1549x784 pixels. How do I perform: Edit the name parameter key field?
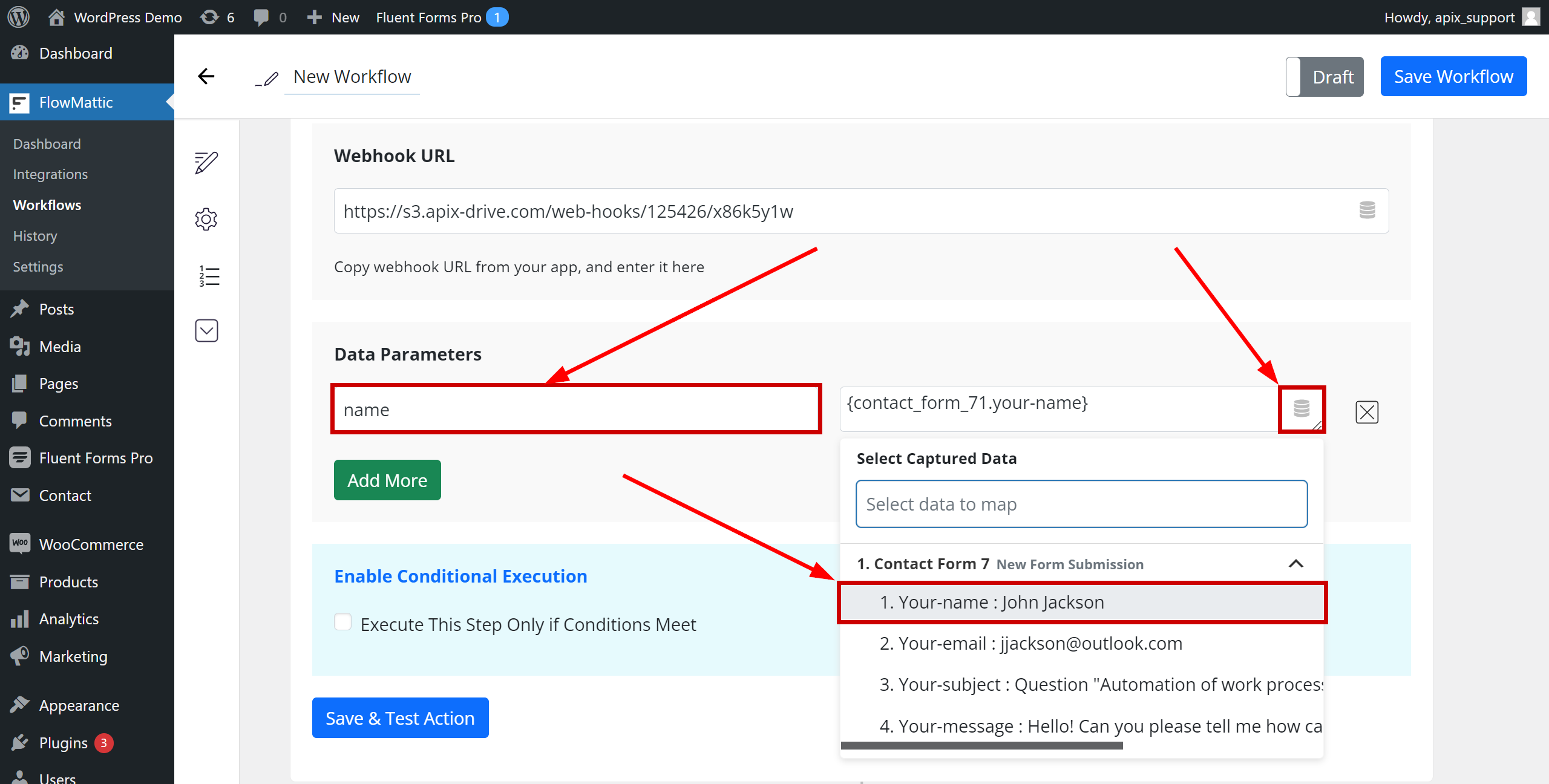[x=576, y=409]
